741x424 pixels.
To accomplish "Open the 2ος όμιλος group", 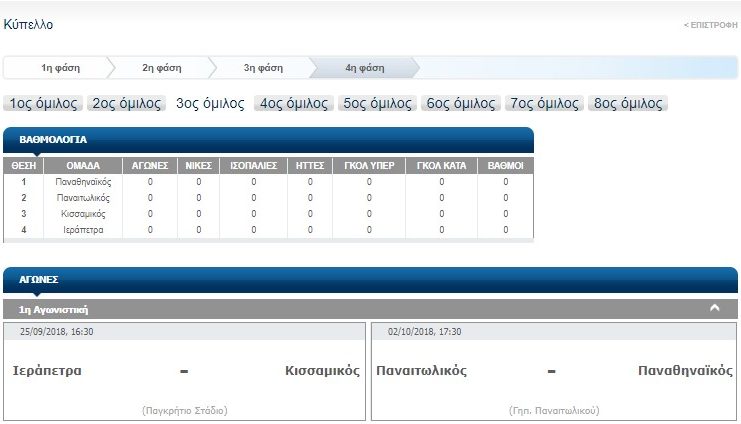I will (127, 103).
